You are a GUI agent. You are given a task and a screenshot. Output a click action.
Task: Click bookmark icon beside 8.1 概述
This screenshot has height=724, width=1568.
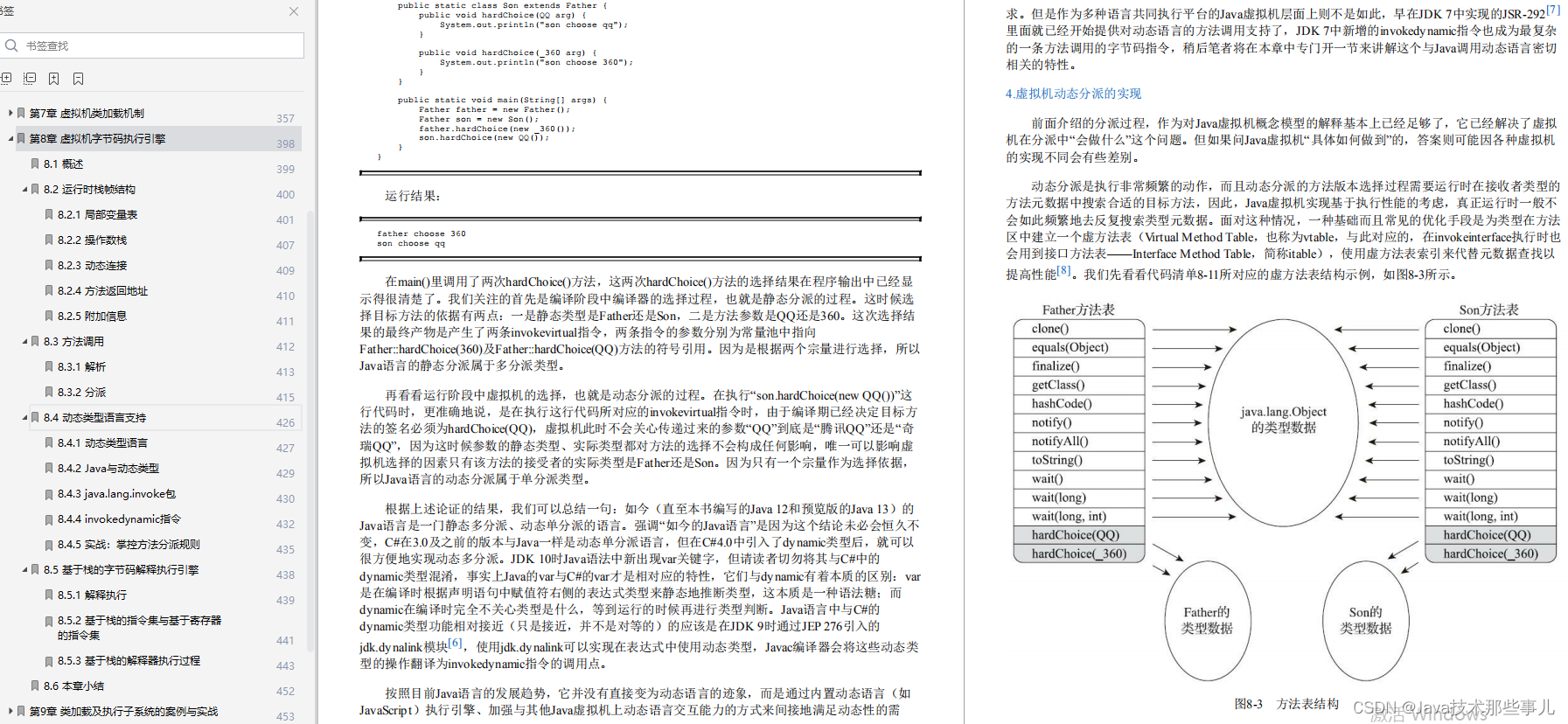click(x=35, y=164)
